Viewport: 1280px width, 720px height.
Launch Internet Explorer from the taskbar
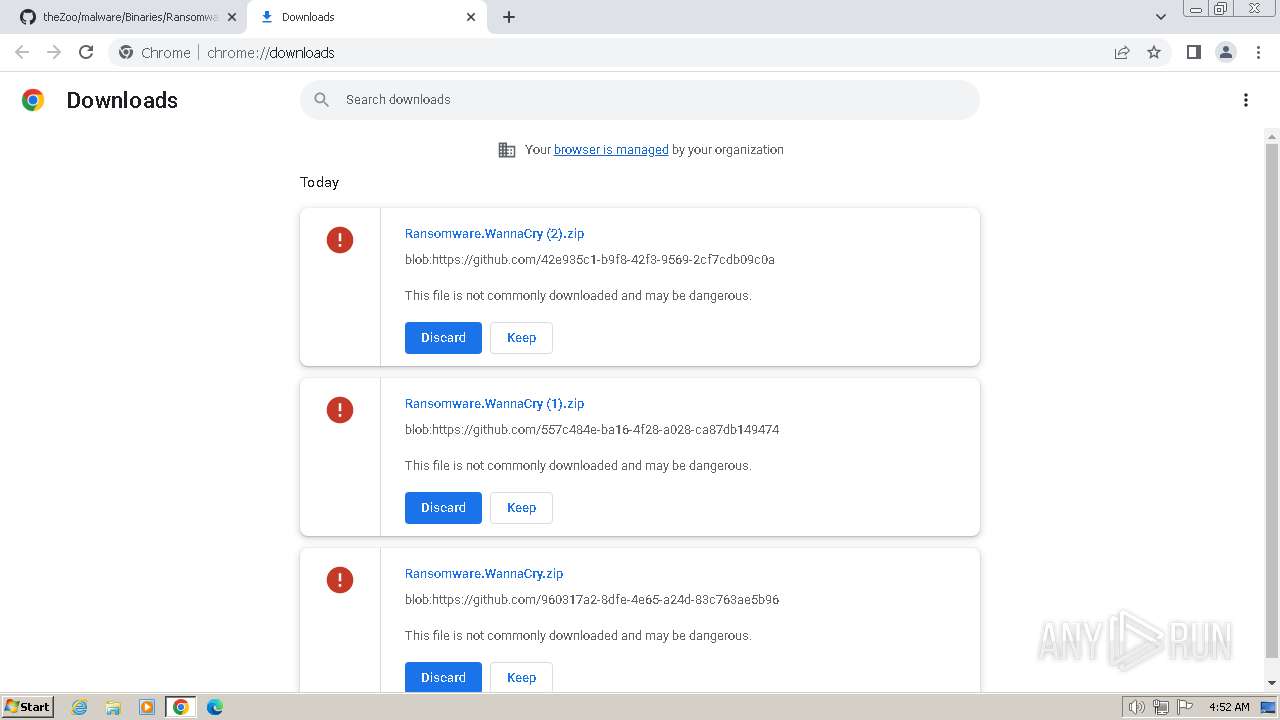coord(80,707)
